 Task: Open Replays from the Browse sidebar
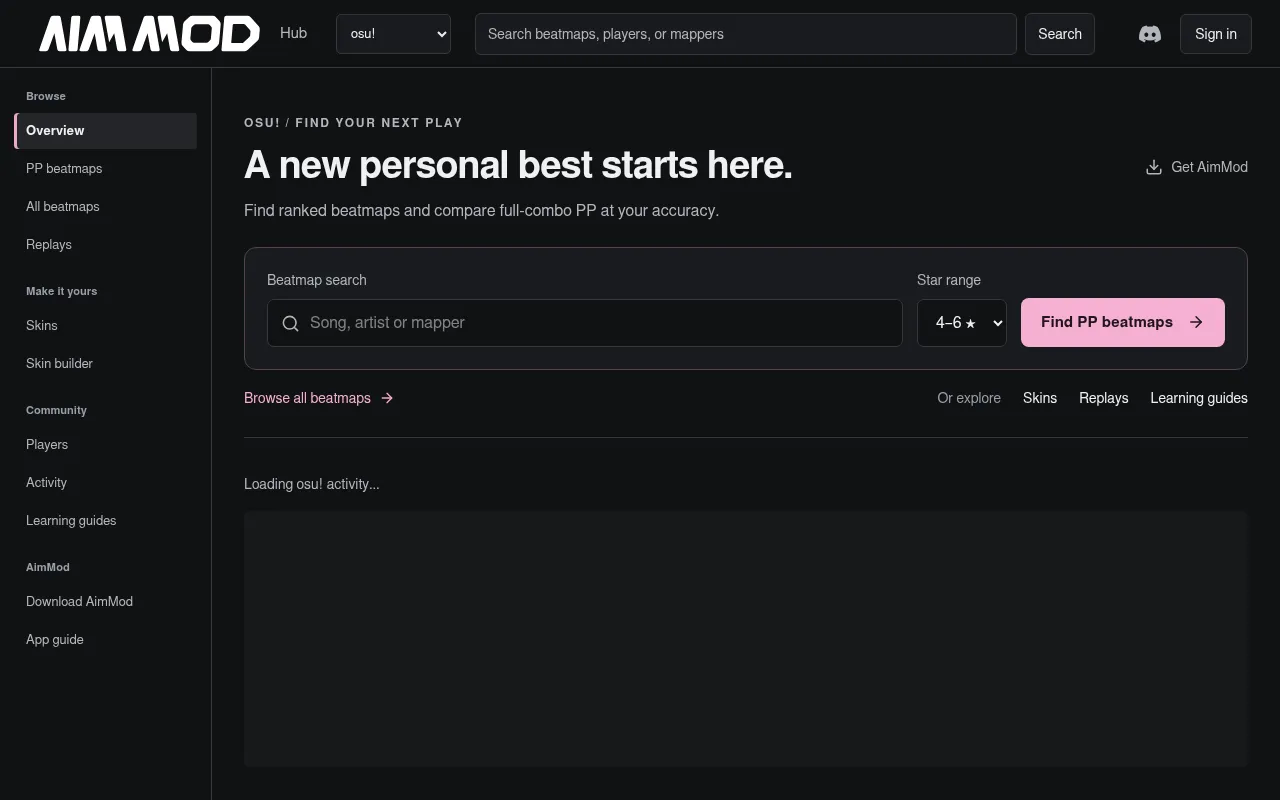pyautogui.click(x=106, y=245)
